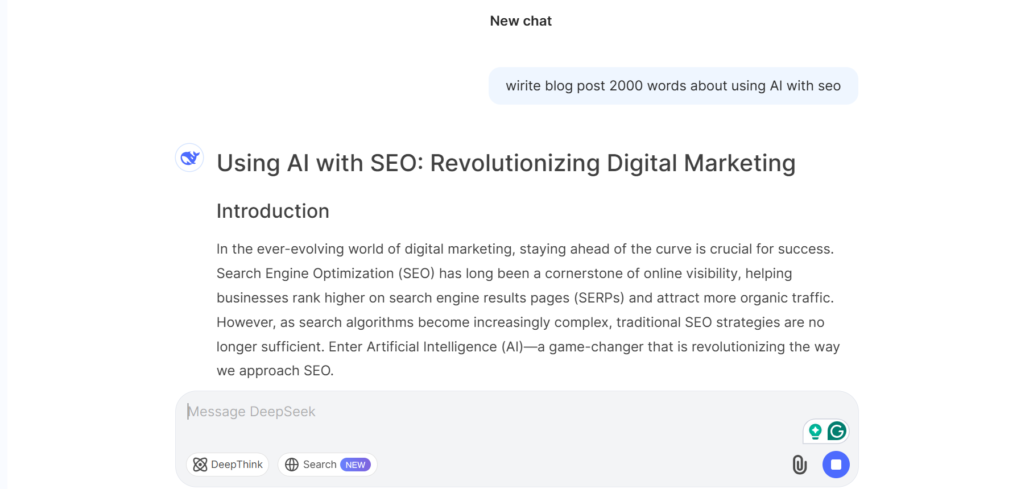Open the Grammarly G icon
1025x489 pixels.
(837, 431)
